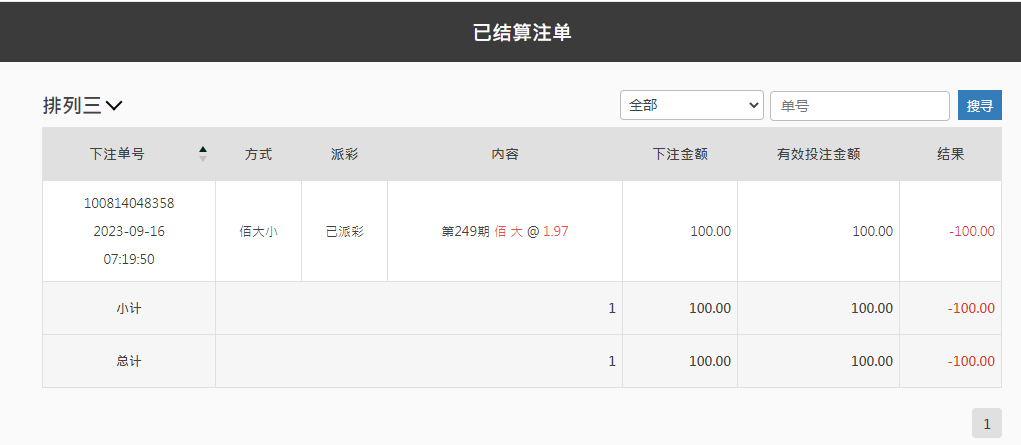Select the 派彩 column header
This screenshot has height=445, width=1021.
point(344,154)
